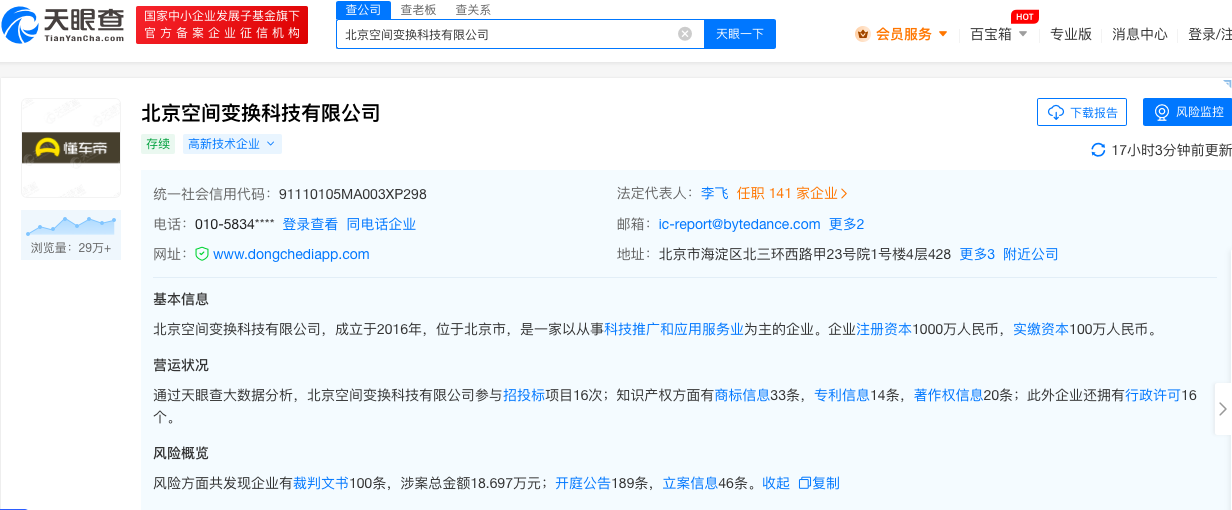Open the 裁判文书 link
Image resolution: width=1232 pixels, height=510 pixels.
click(x=321, y=483)
